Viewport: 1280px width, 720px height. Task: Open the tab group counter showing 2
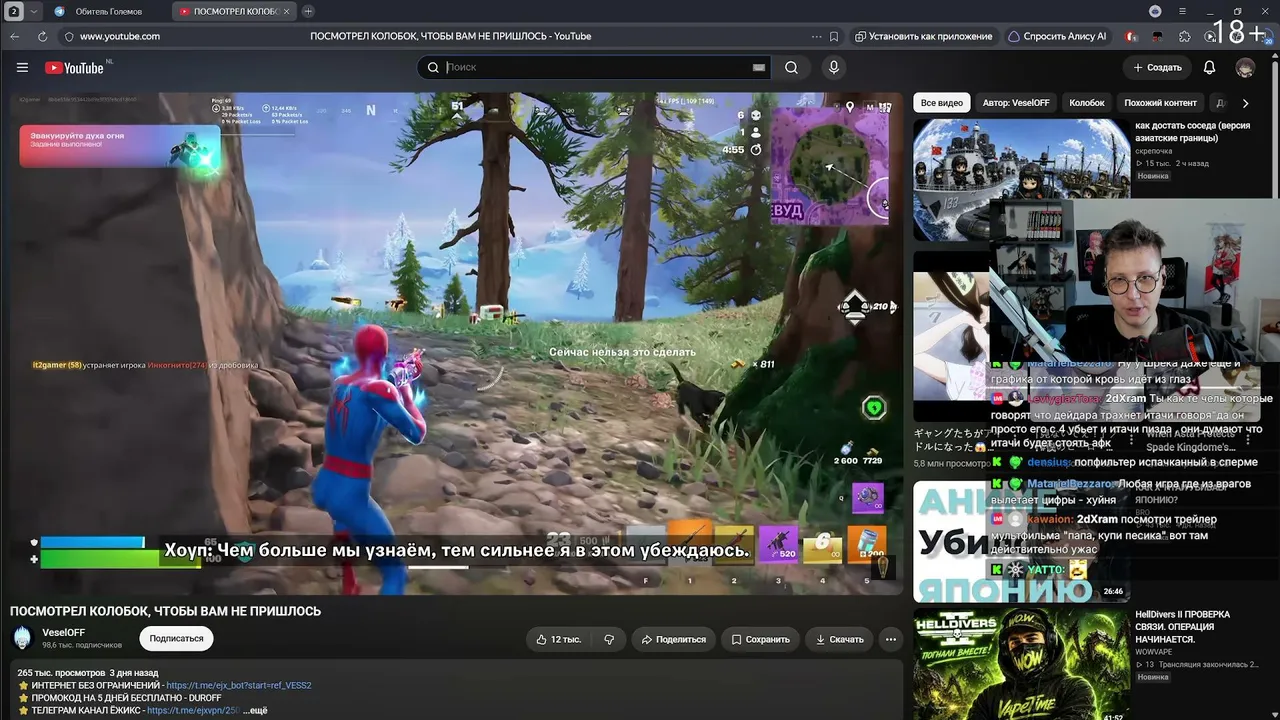tap(15, 11)
